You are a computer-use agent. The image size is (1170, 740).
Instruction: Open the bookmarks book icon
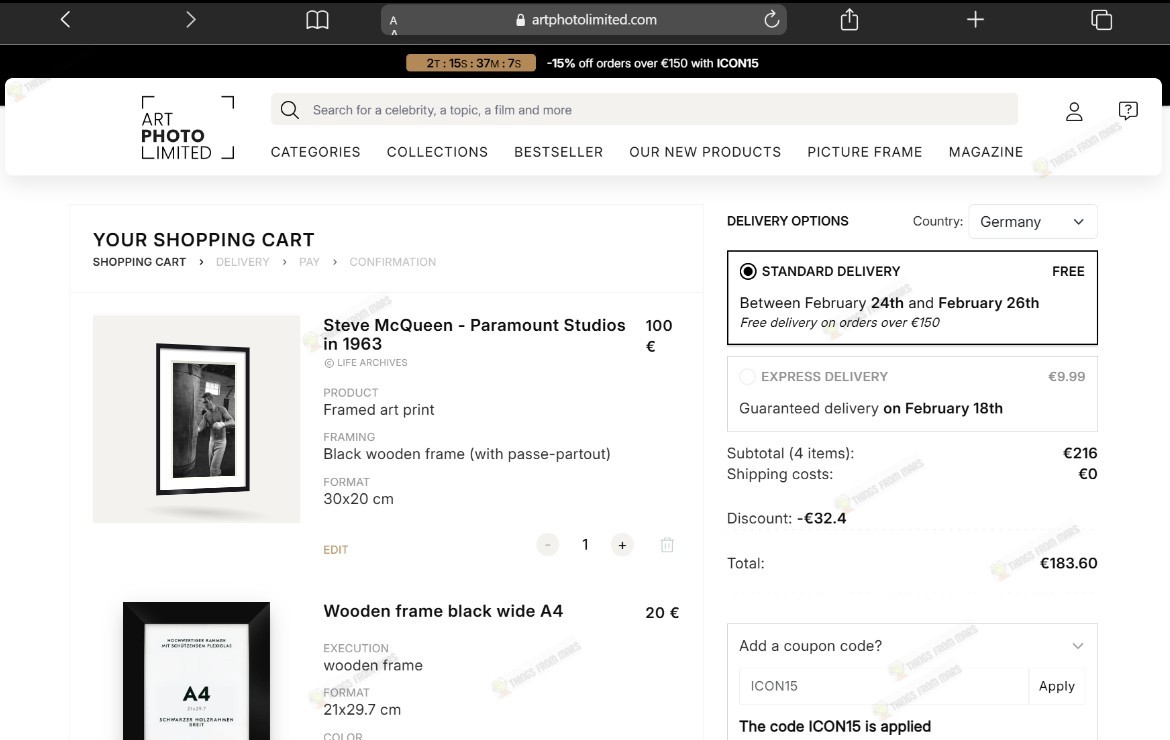pyautogui.click(x=317, y=20)
